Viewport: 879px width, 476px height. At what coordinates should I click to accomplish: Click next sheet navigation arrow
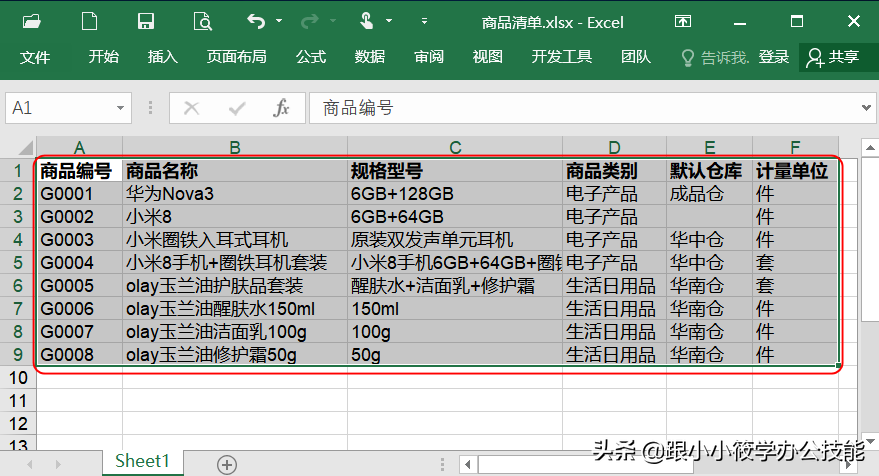[58, 464]
